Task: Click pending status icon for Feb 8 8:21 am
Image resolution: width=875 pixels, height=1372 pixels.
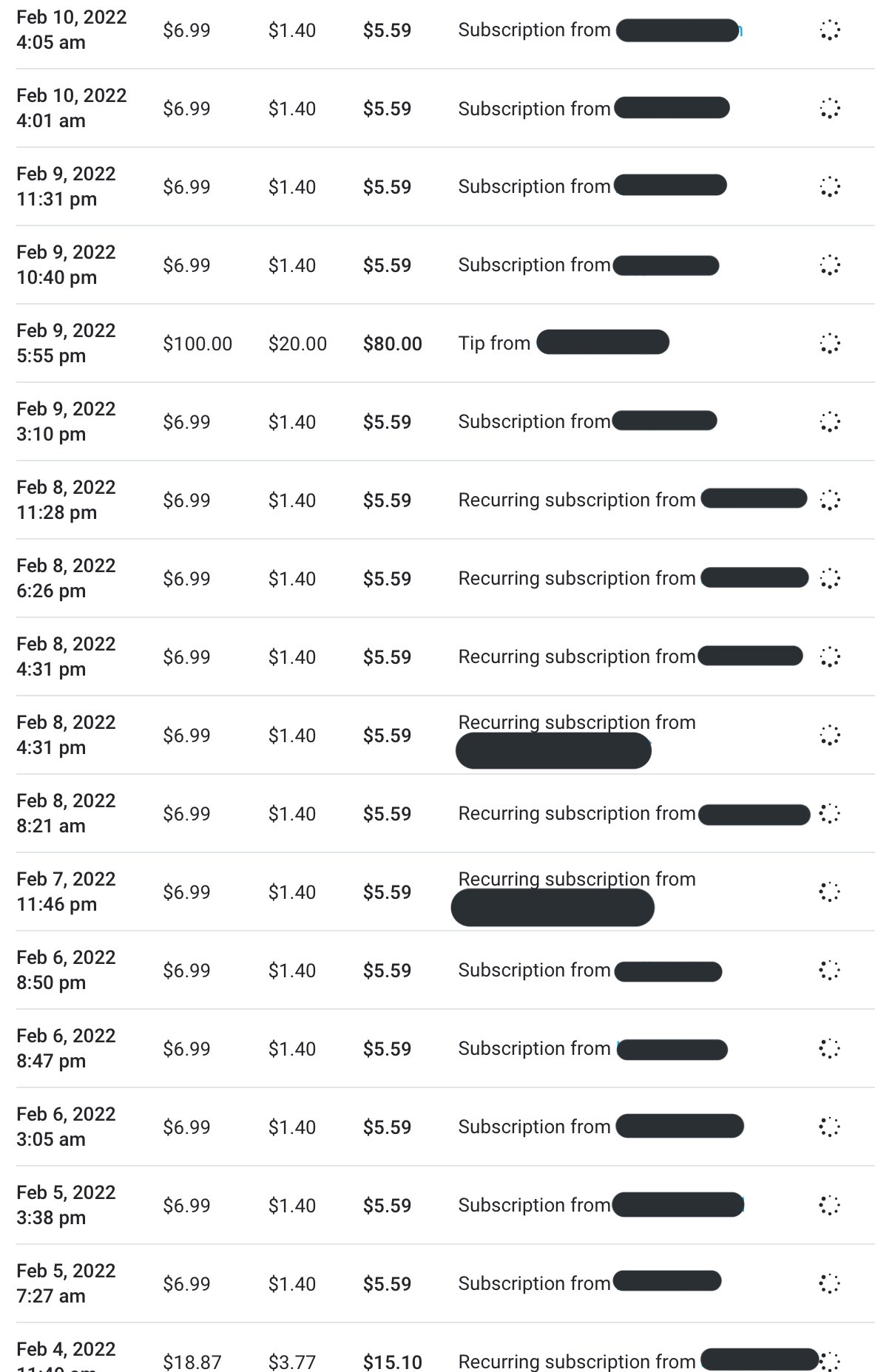Action: (830, 814)
